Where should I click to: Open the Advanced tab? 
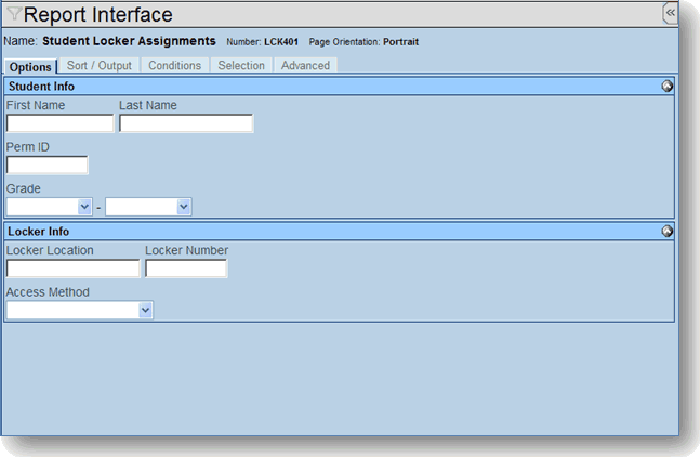(x=305, y=66)
